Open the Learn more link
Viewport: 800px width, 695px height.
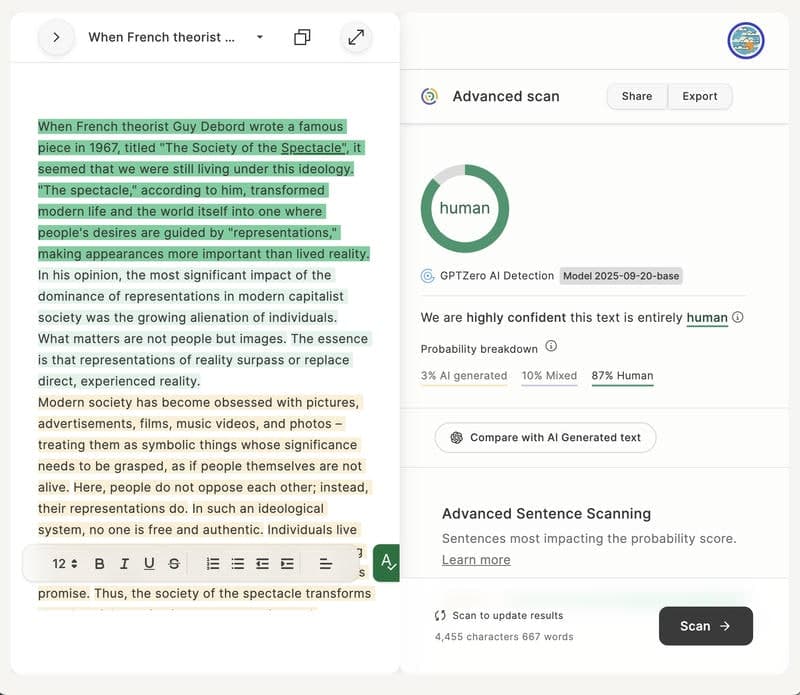(476, 560)
